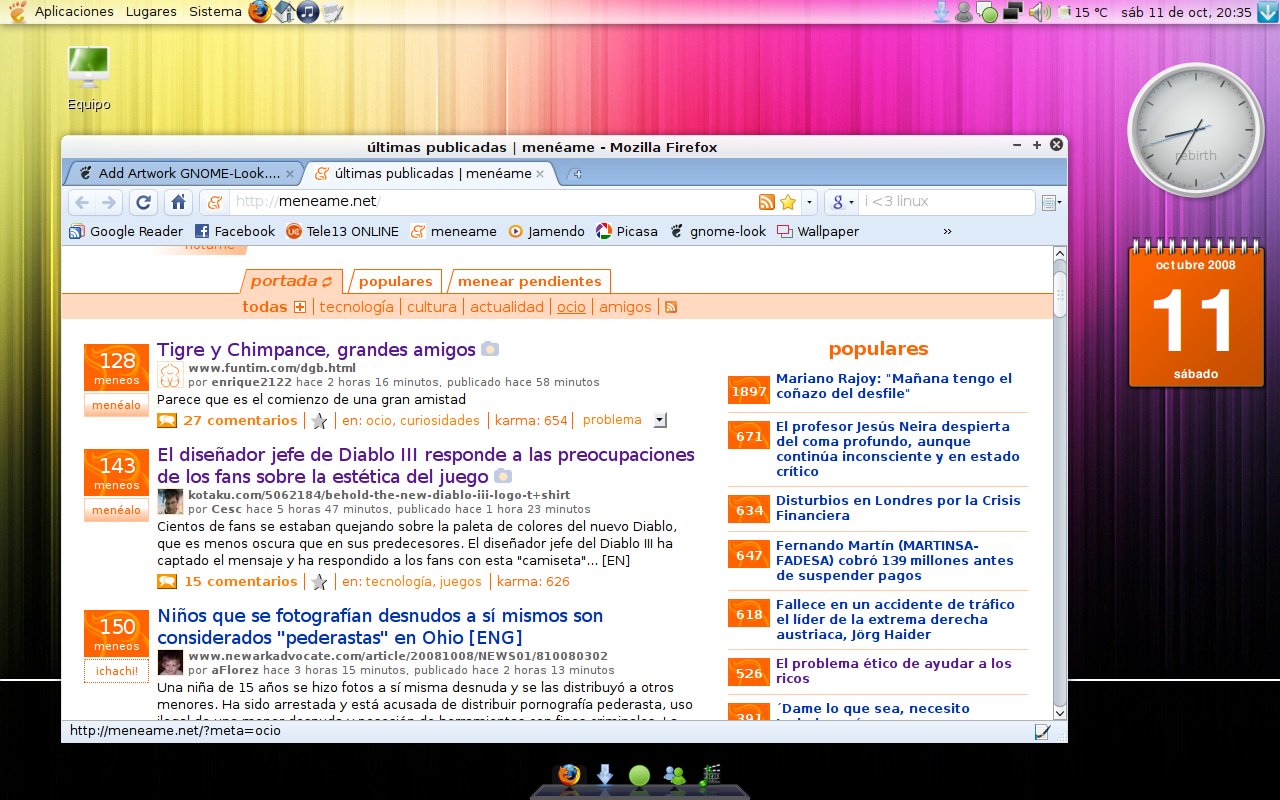The image size is (1280, 800).
Task: Filter by tecnología category
Action: 356,307
